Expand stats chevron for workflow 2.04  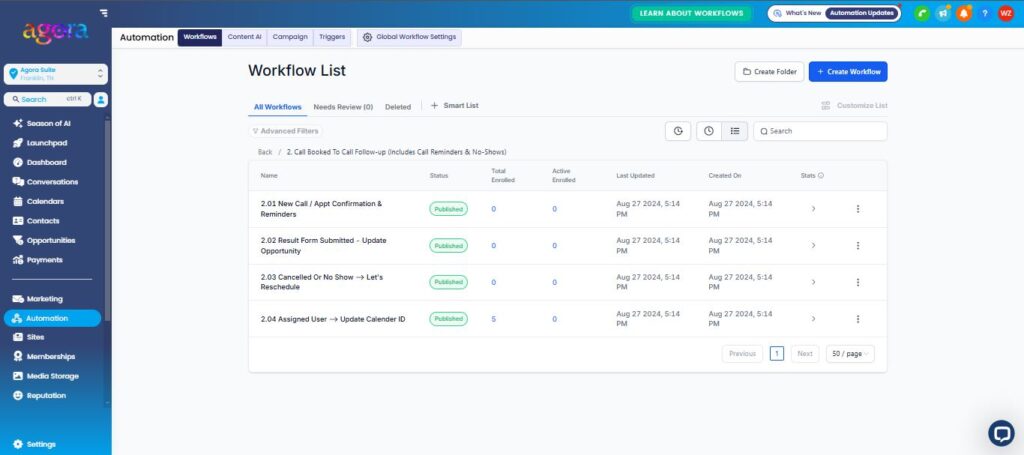(x=813, y=319)
